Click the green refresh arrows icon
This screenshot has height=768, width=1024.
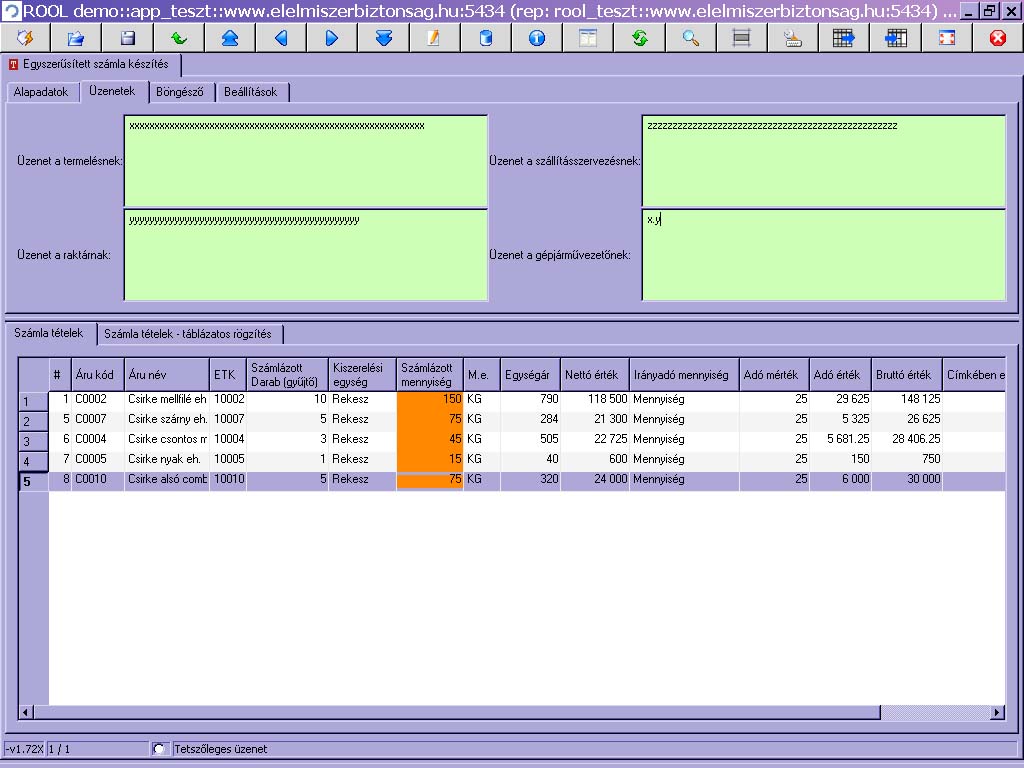click(639, 38)
